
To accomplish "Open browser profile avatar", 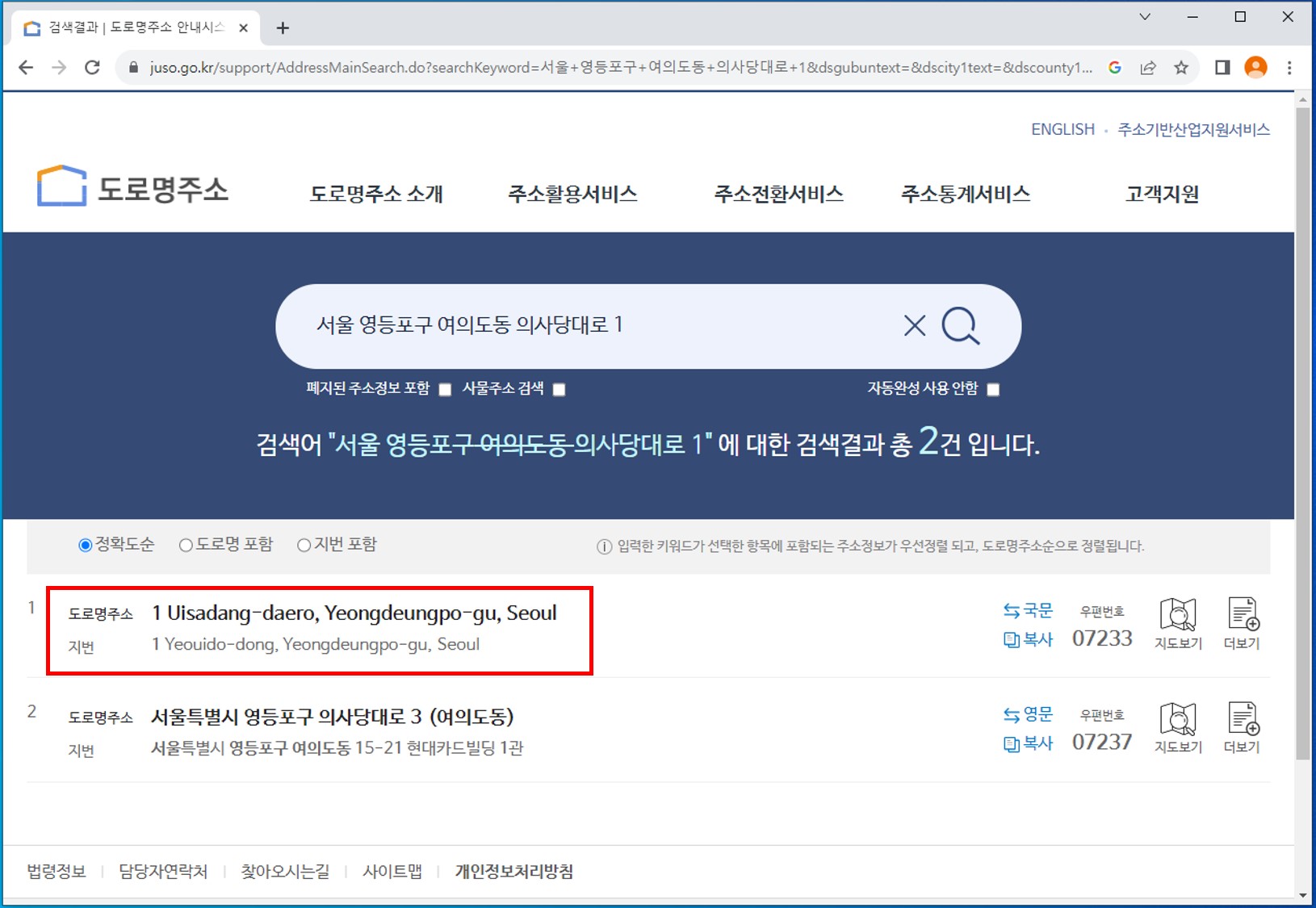I will 1255,68.
